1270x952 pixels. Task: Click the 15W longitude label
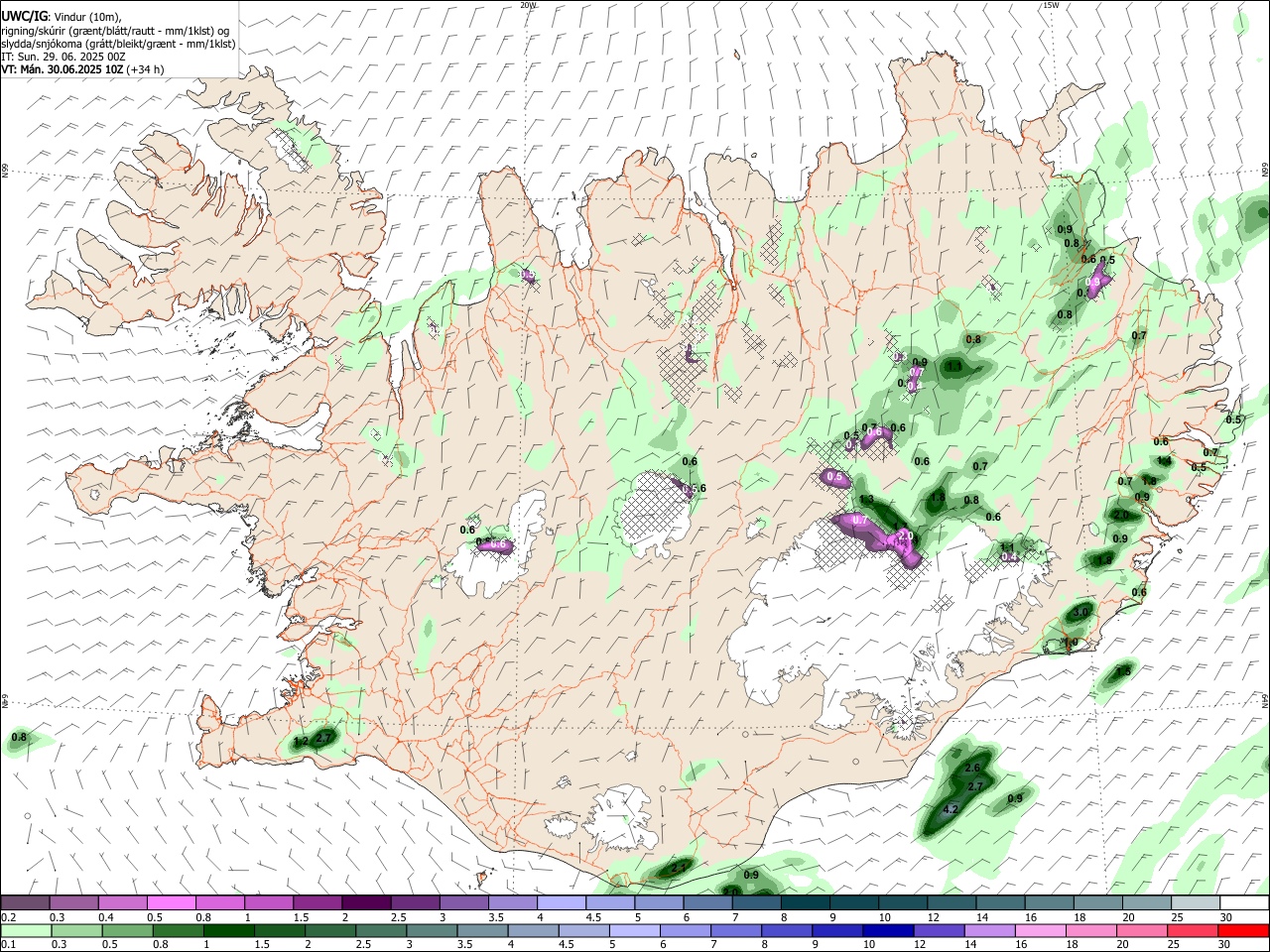(1051, 5)
